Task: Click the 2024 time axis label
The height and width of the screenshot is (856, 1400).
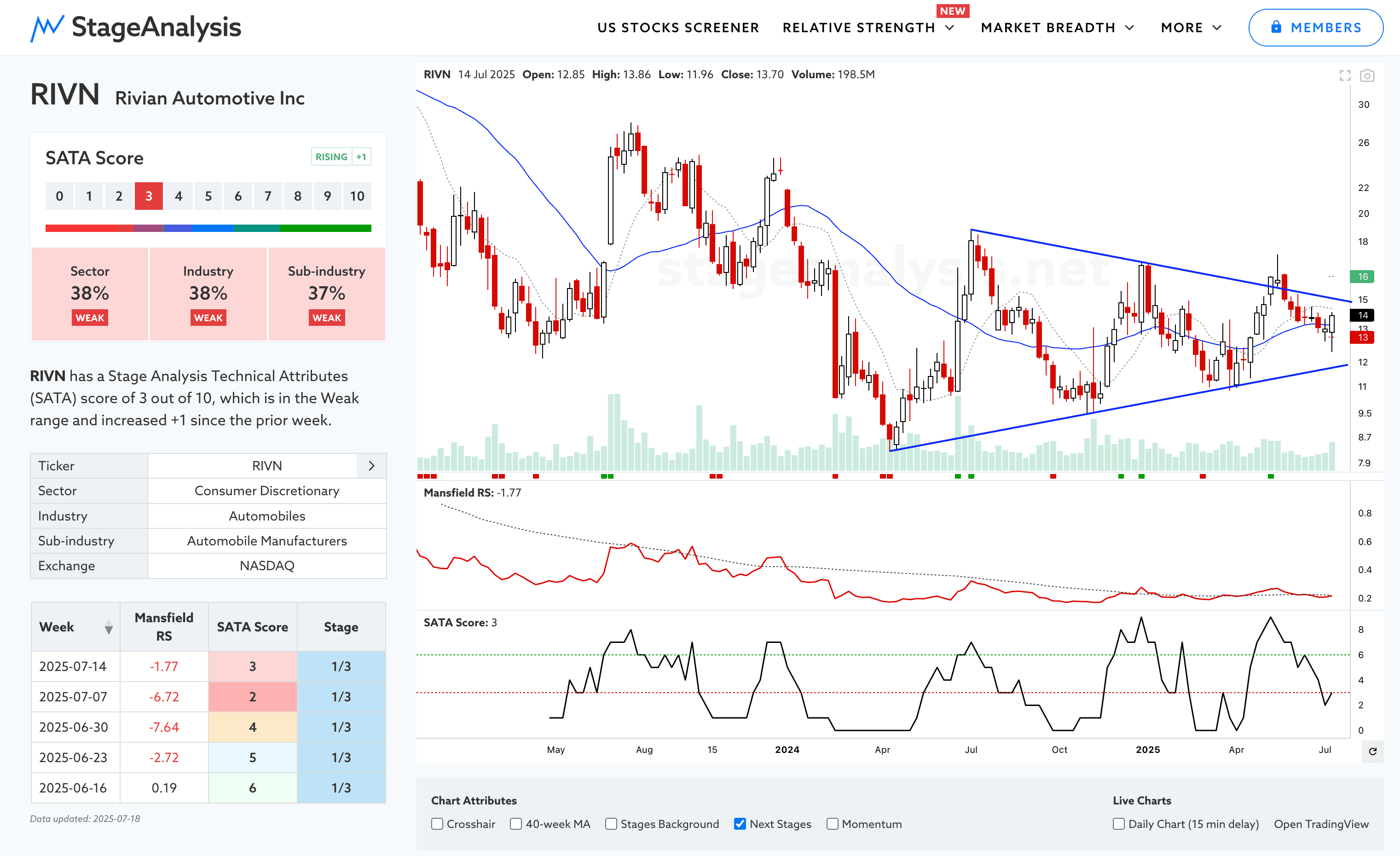Action: tap(787, 750)
